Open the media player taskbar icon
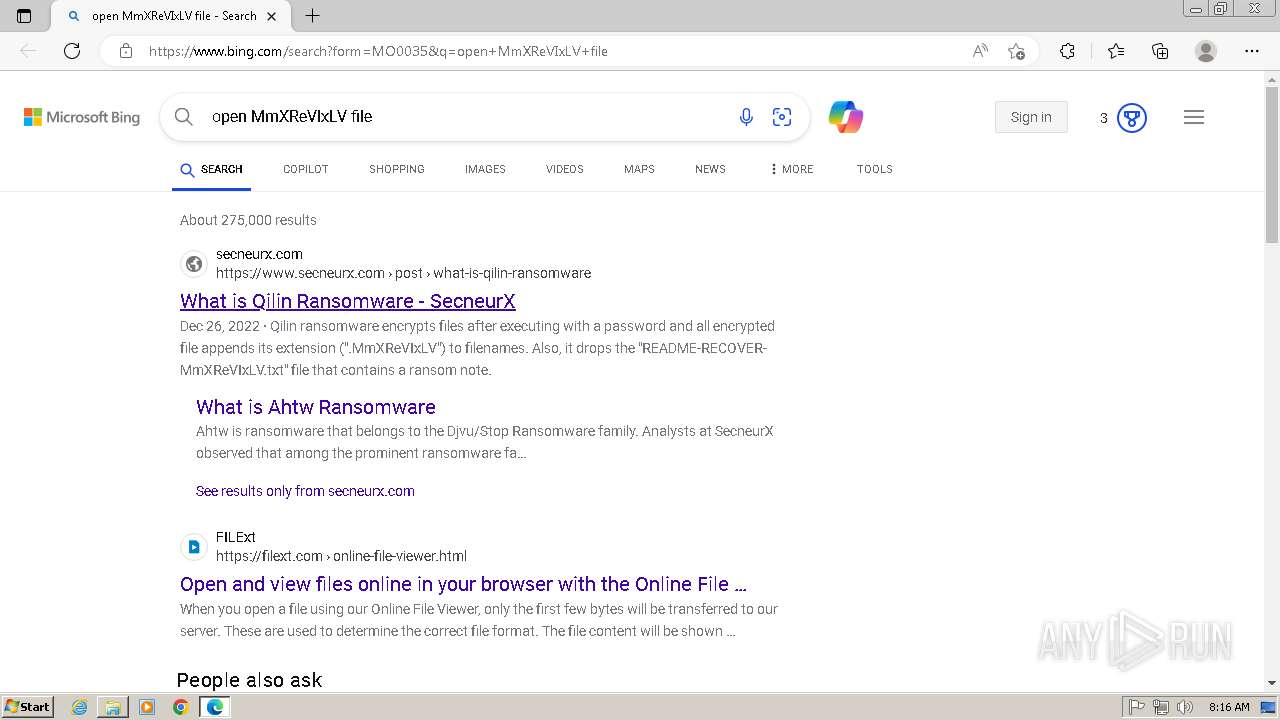 147,707
